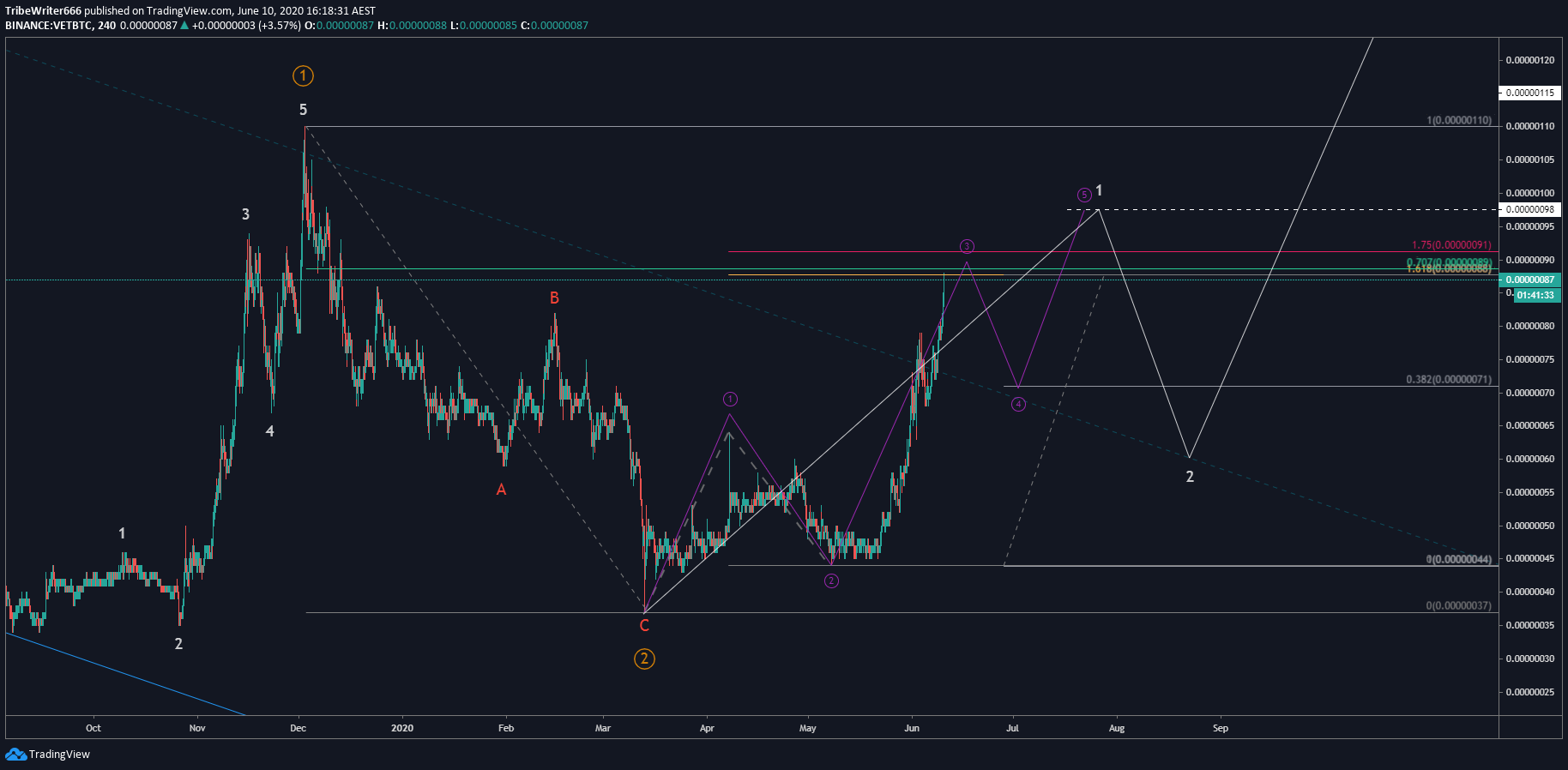Click the white wave 4 label near November
The height and width of the screenshot is (770, 1568).
pyautogui.click(x=270, y=431)
